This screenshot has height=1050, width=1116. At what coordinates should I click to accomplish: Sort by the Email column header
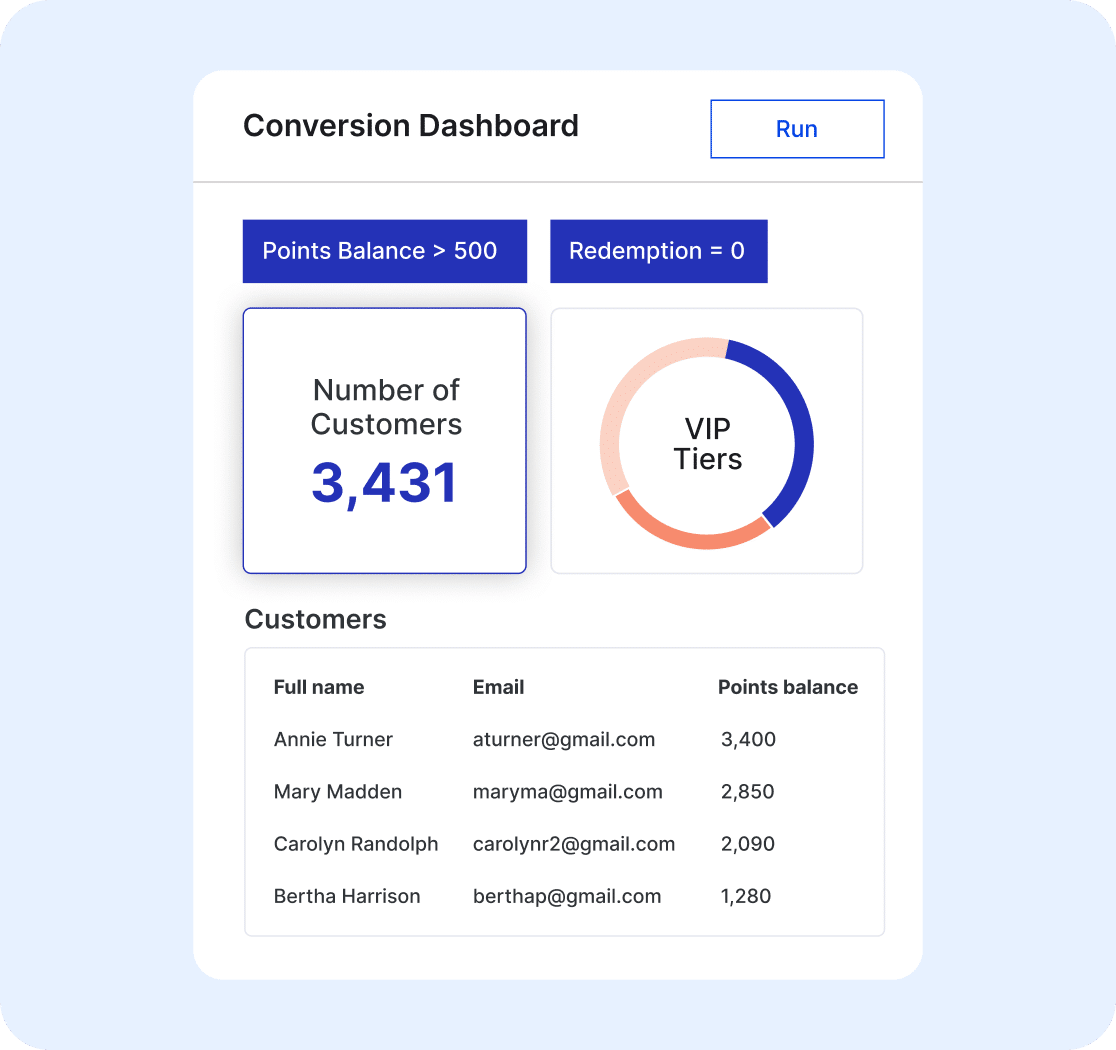(498, 687)
